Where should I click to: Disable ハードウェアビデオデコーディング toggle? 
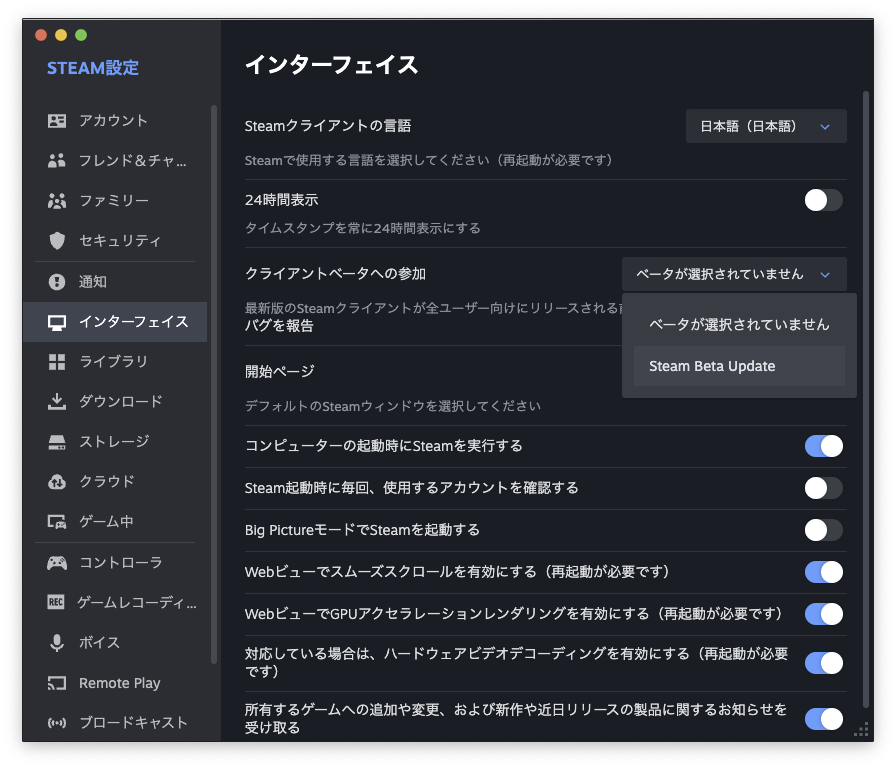[823, 663]
